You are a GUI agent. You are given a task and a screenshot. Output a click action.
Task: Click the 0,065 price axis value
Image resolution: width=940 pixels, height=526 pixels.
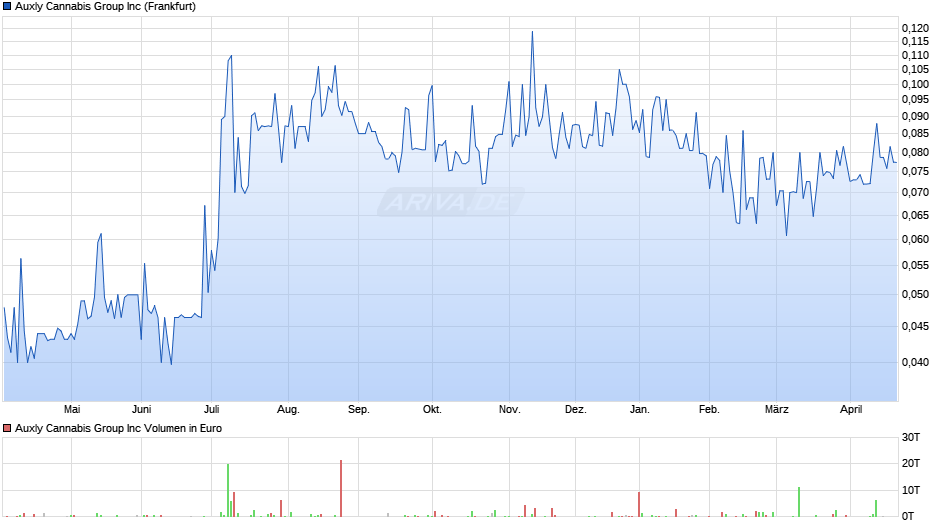point(915,215)
